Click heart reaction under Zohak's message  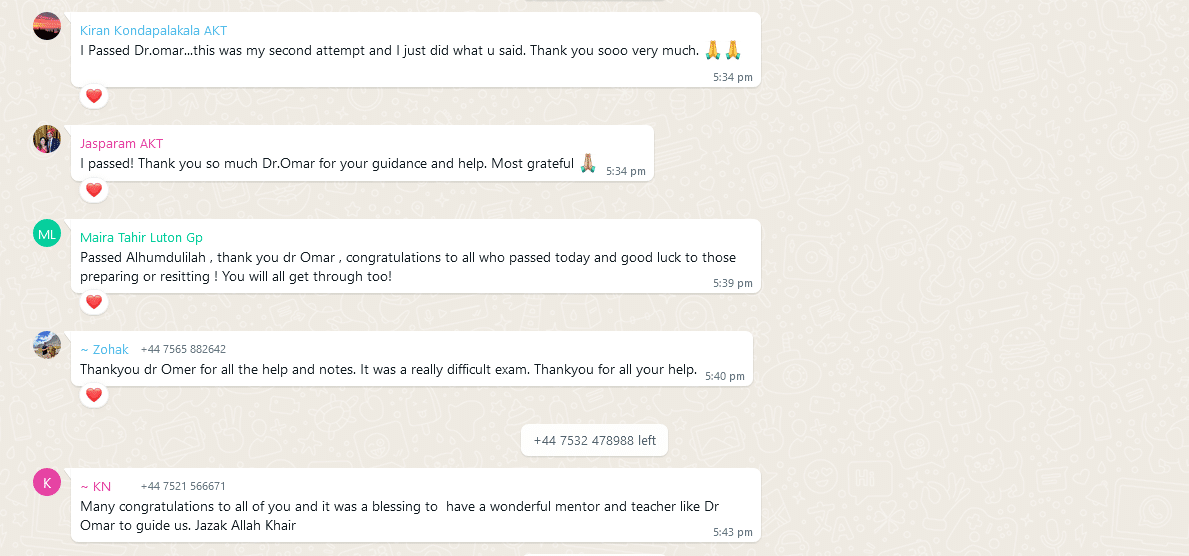(x=94, y=395)
